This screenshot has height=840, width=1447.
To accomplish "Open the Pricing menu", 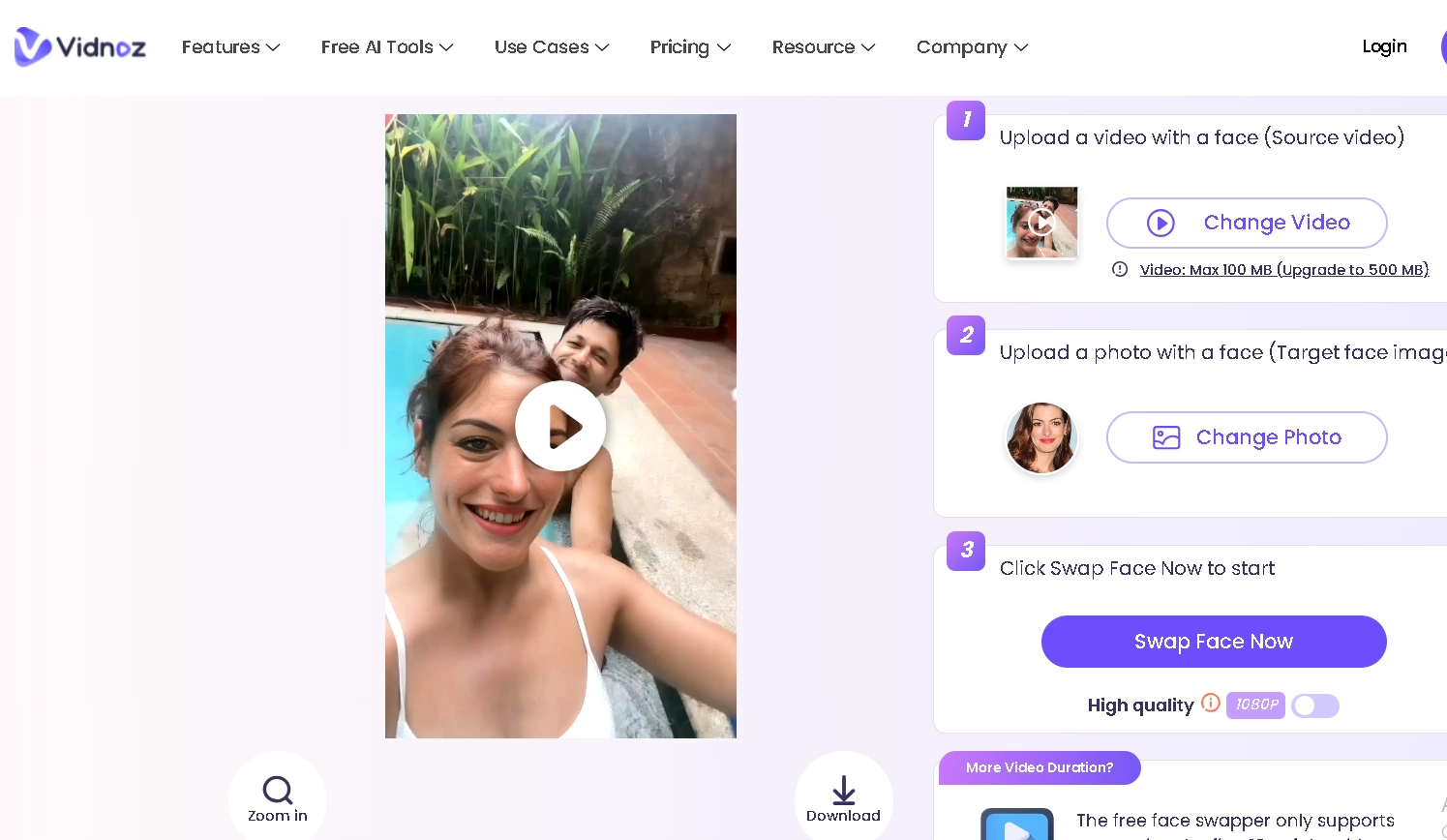I will (x=690, y=46).
